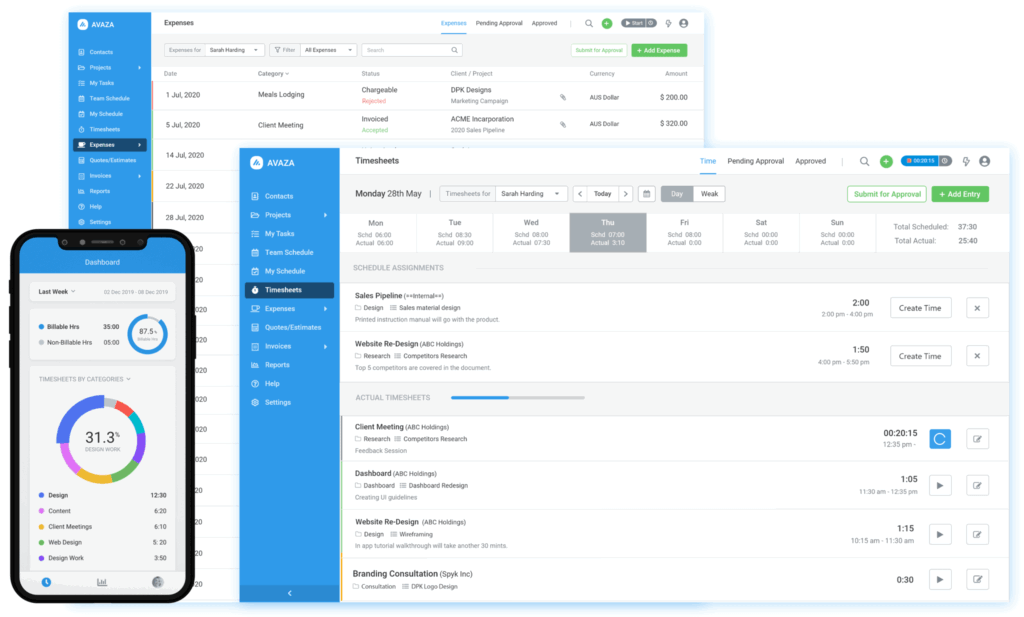Expand the Last Week dropdown on mobile dashboard
The width and height of the screenshot is (1024, 617).
click(56, 292)
